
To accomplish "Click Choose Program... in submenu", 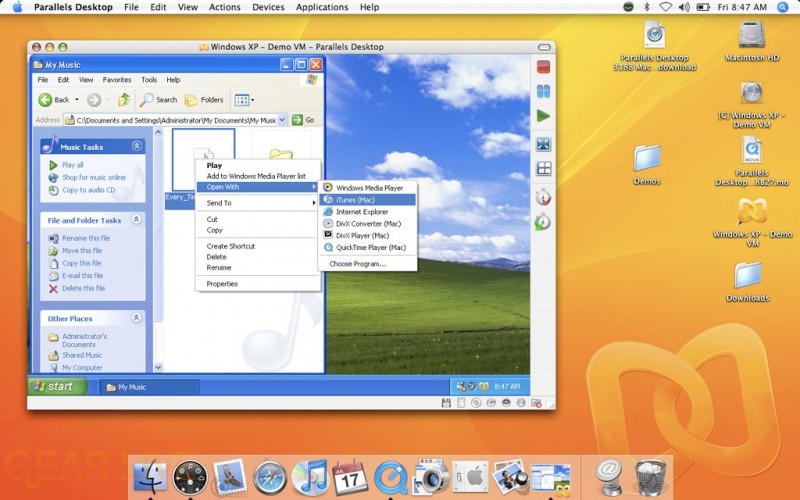I will click(367, 264).
